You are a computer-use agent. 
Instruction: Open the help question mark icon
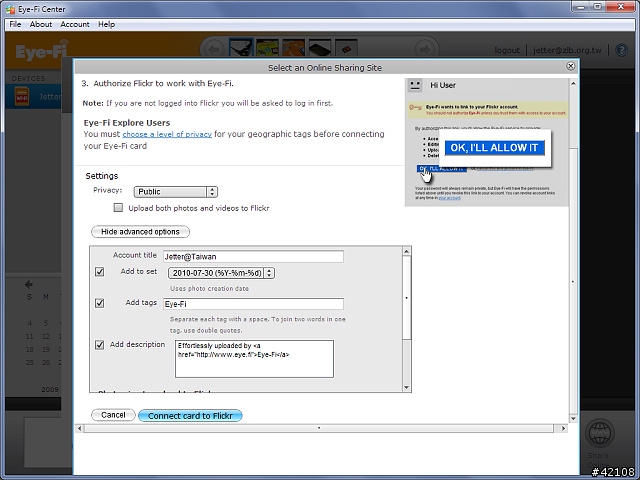[x=621, y=50]
